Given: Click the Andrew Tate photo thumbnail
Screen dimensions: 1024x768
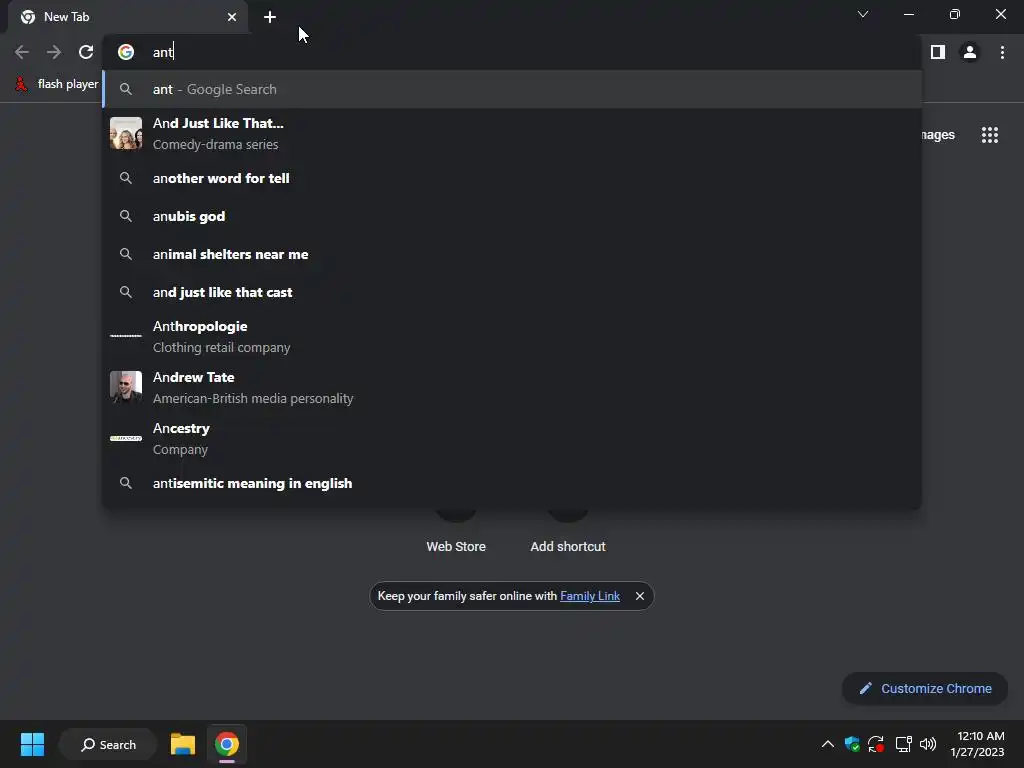Looking at the screenshot, I should click(126, 387).
